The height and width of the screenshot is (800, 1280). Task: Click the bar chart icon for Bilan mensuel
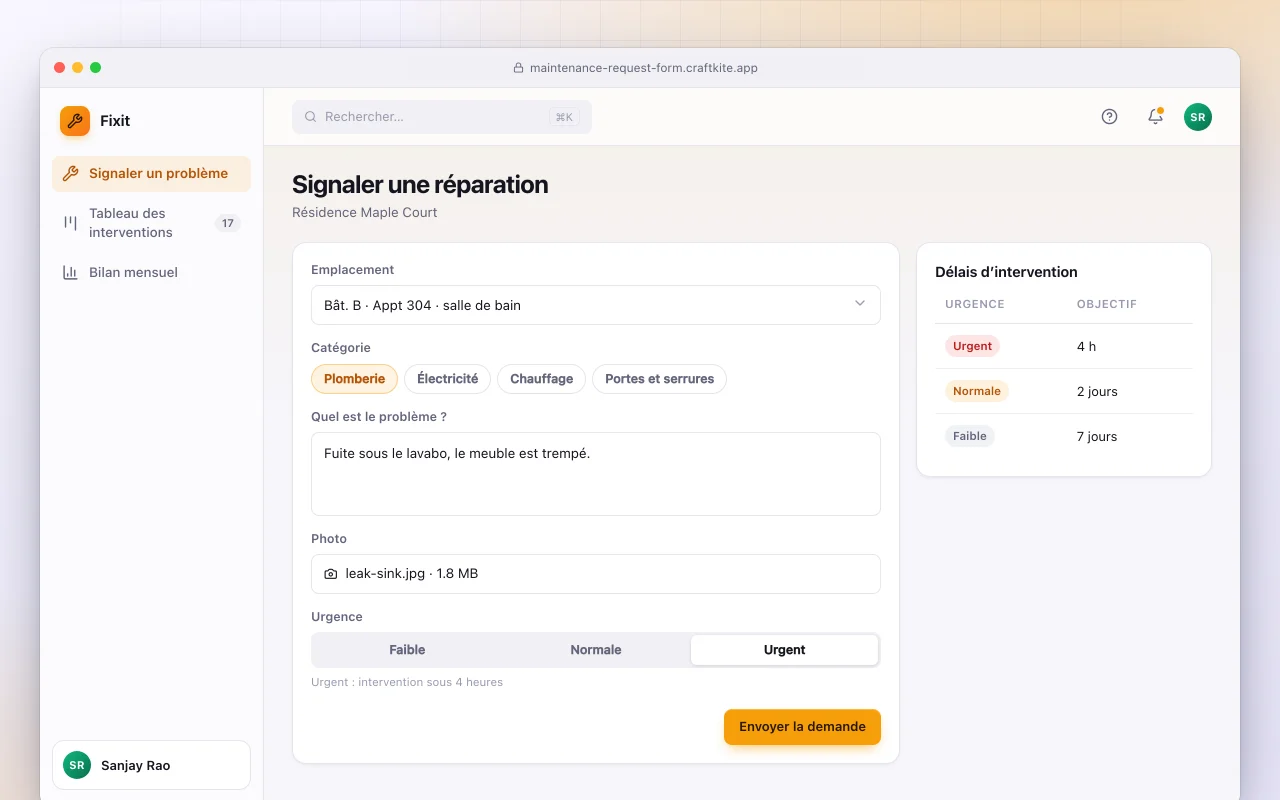[70, 272]
